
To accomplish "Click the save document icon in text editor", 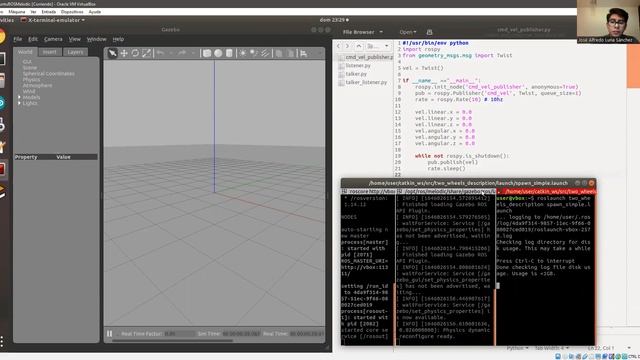I will [x=429, y=32].
